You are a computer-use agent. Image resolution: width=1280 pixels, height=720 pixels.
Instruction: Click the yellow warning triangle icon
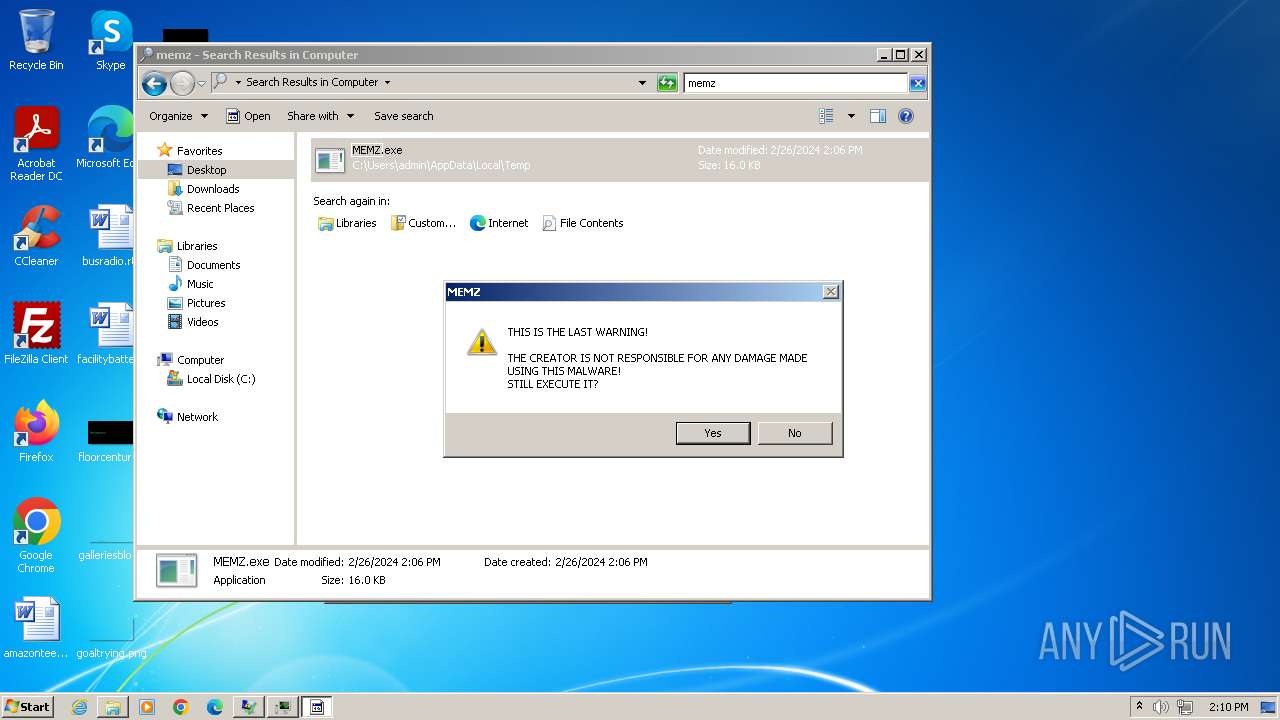click(x=482, y=342)
